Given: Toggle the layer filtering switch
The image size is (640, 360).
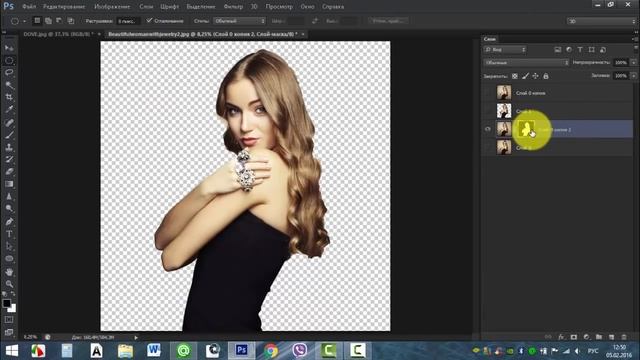Looking at the screenshot, I should click(x=636, y=49).
